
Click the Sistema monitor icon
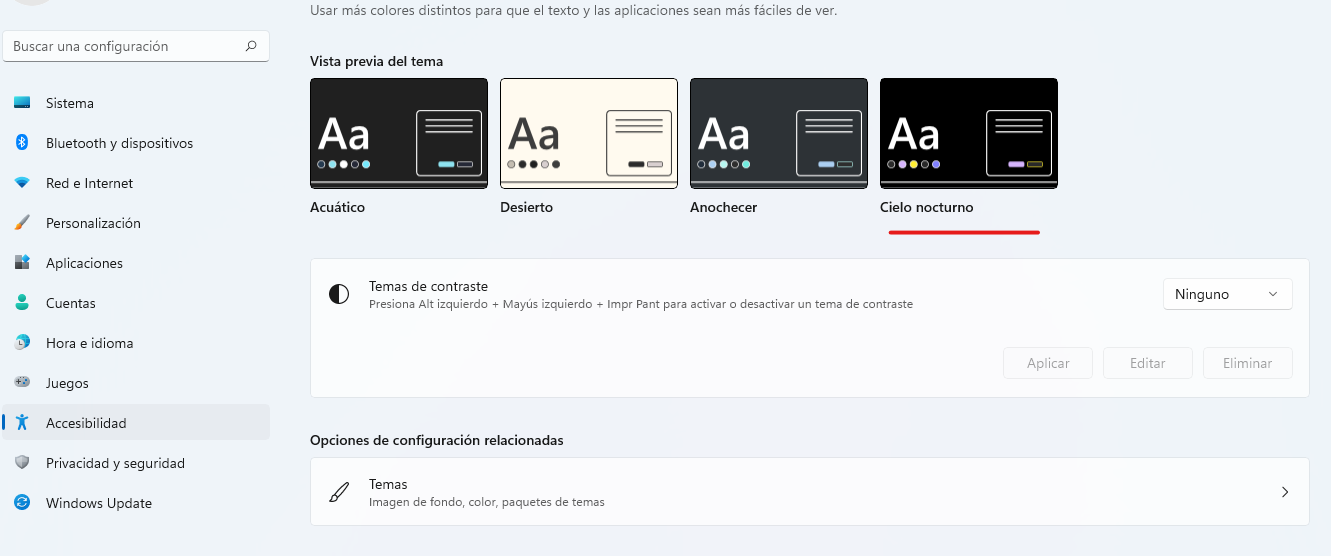pos(22,103)
